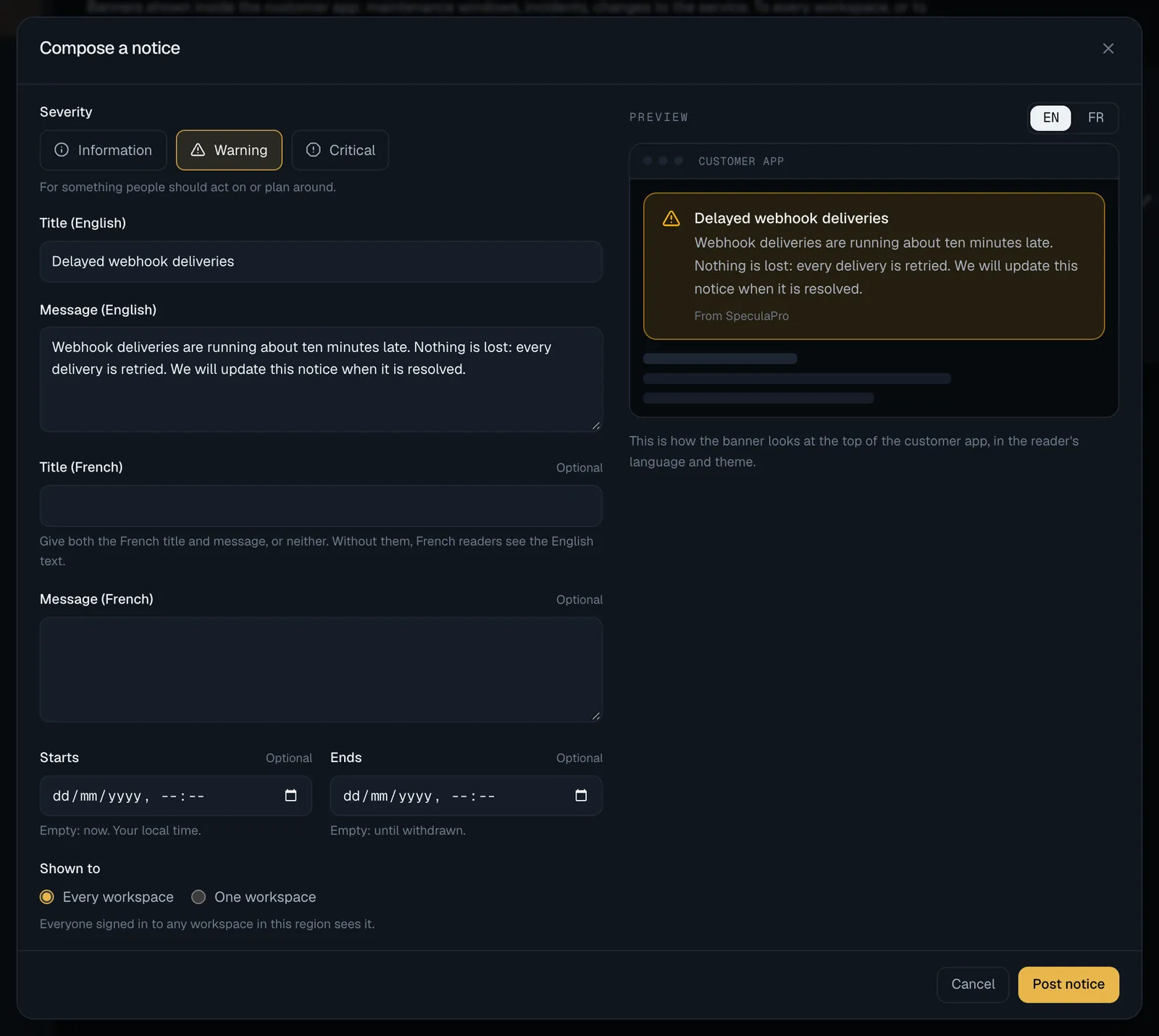Switch preview to EN
1159x1036 pixels.
click(1050, 118)
